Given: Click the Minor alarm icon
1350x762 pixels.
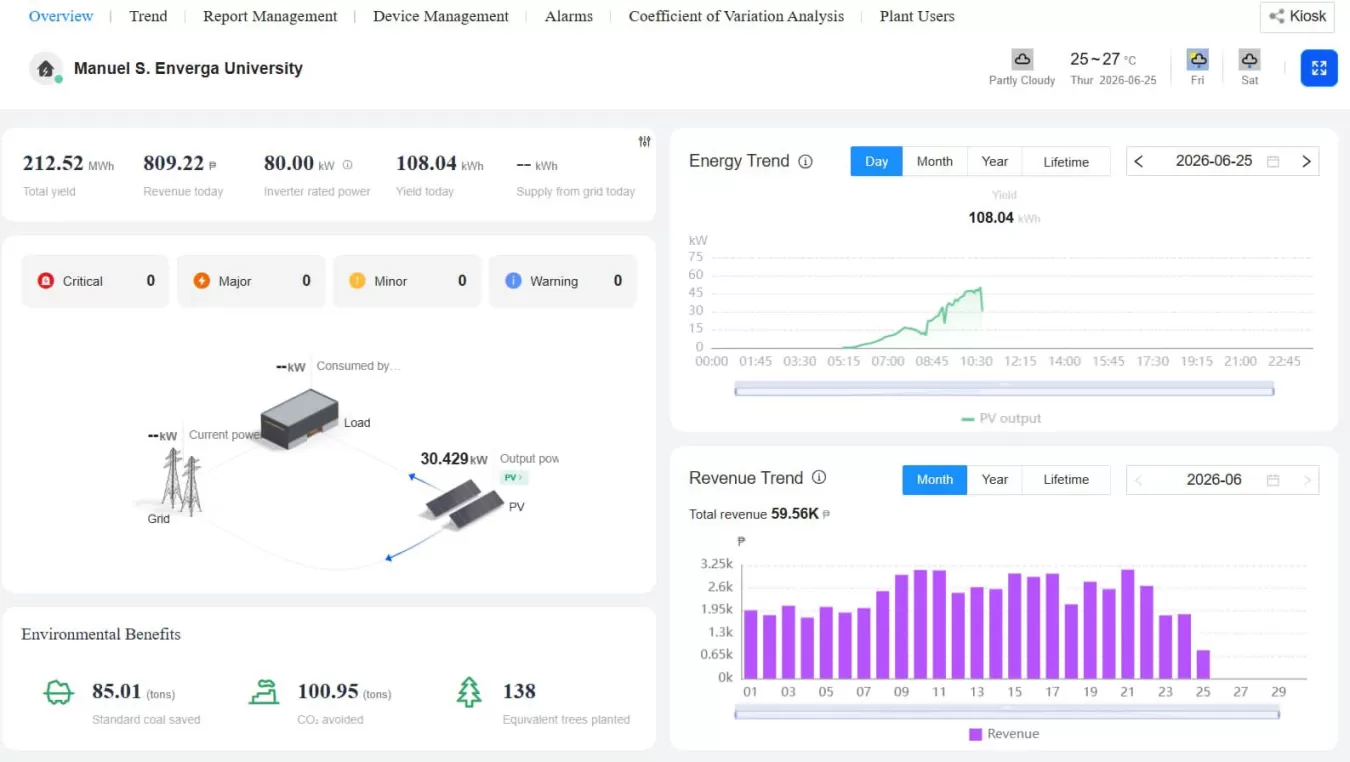Looking at the screenshot, I should tap(357, 281).
